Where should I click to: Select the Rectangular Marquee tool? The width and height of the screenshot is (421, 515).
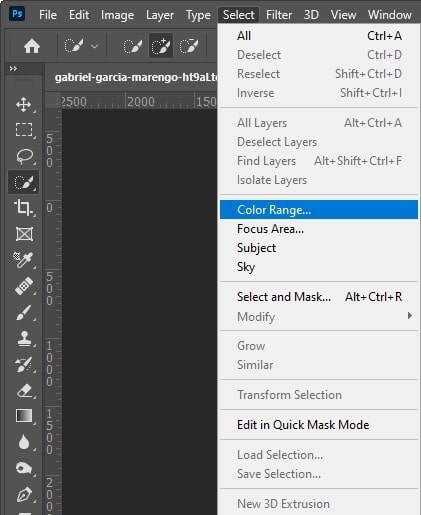(24, 130)
